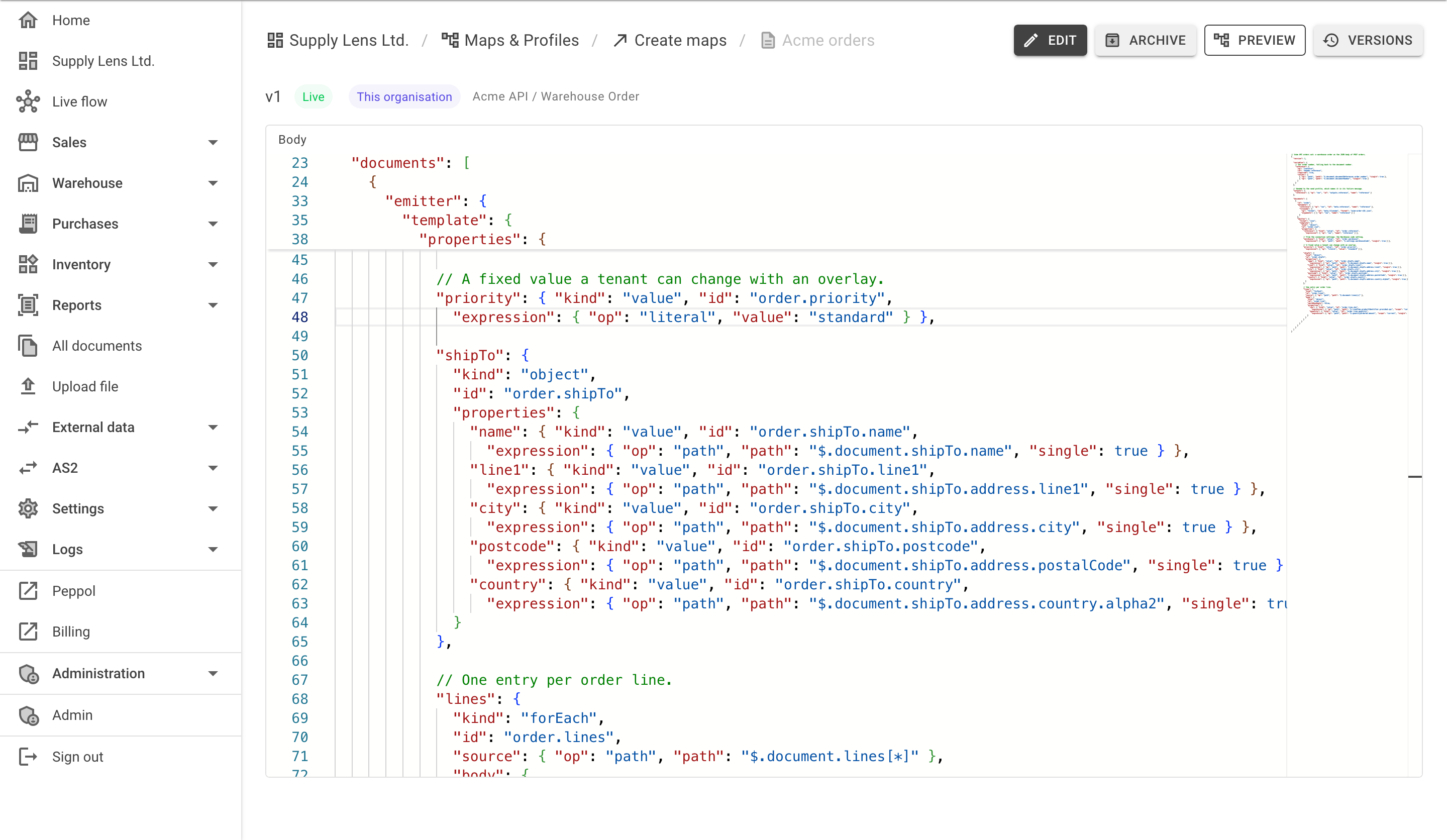1447x840 pixels.
Task: Open the VERSIONS history button
Action: point(1367,40)
